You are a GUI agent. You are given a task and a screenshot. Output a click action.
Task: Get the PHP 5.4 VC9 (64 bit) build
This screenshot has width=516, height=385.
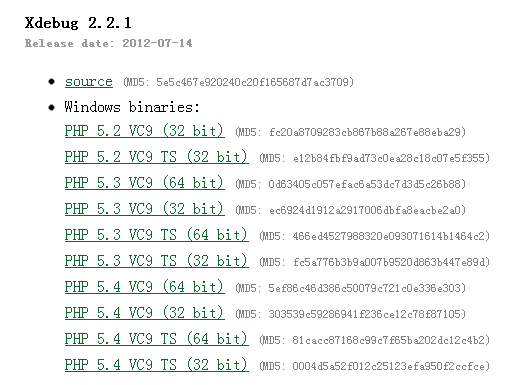pyautogui.click(x=145, y=287)
